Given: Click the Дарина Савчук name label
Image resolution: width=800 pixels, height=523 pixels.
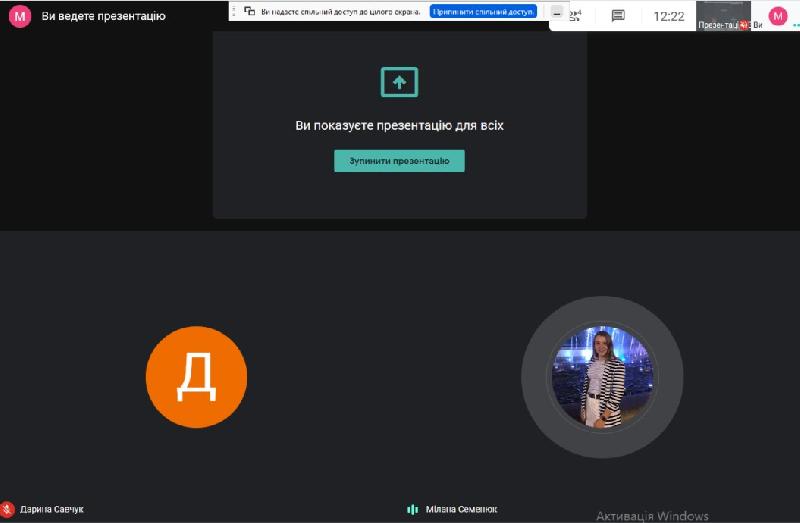Looking at the screenshot, I should (51, 509).
